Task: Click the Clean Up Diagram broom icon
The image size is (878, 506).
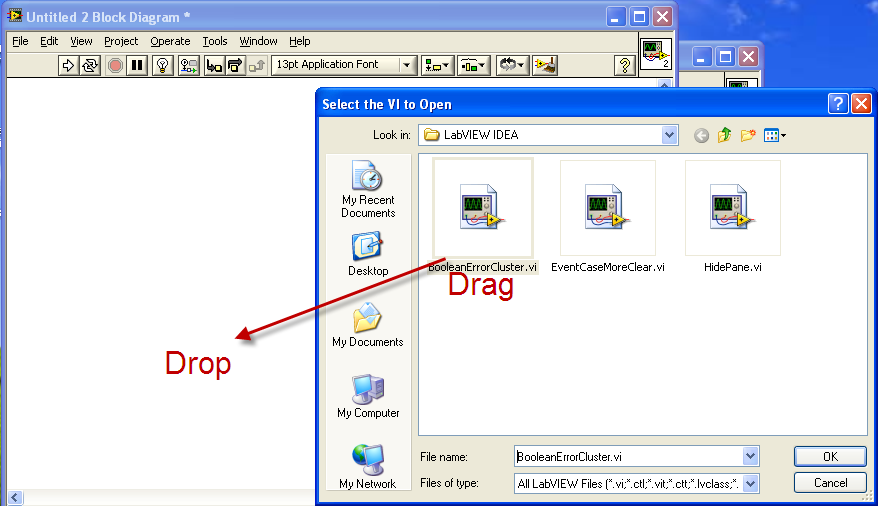Action: tap(545, 65)
